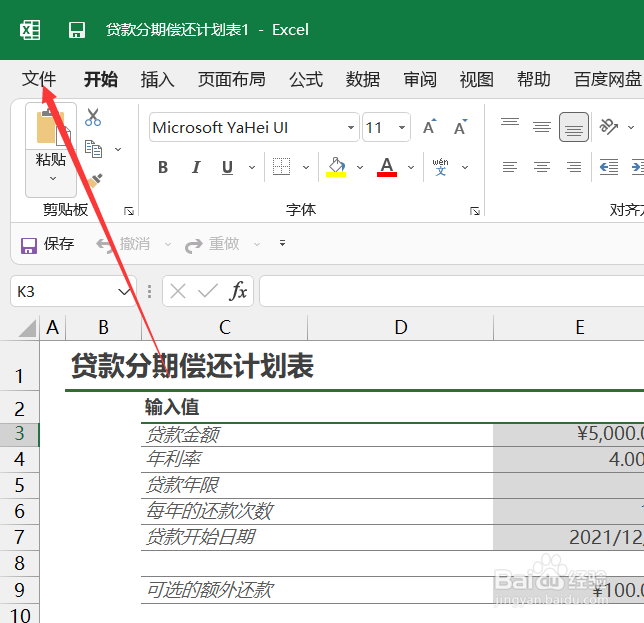Expand the Name Box dropdown
644x623 pixels.
coord(124,292)
